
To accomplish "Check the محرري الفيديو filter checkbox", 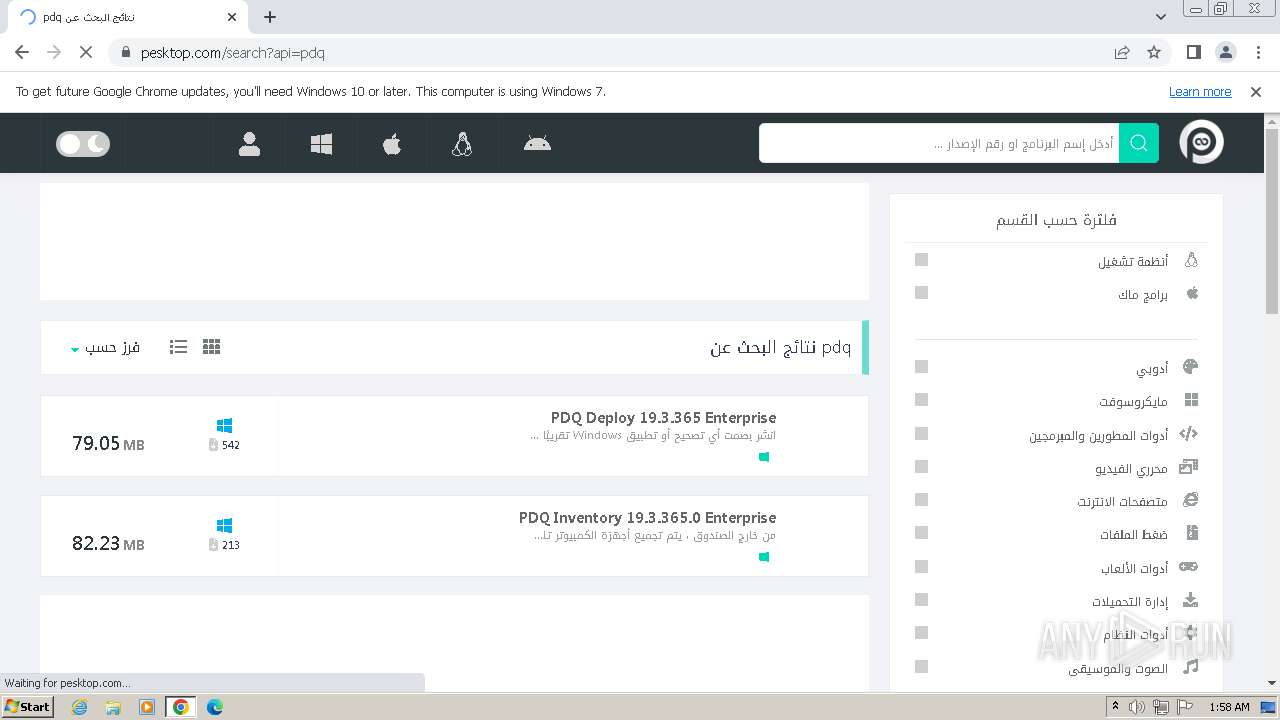I will 921,467.
